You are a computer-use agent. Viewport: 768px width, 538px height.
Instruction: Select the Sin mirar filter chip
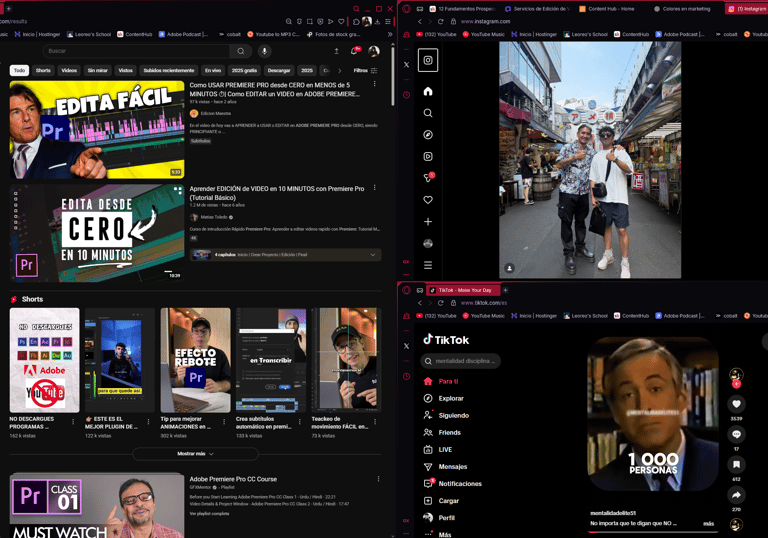point(97,71)
